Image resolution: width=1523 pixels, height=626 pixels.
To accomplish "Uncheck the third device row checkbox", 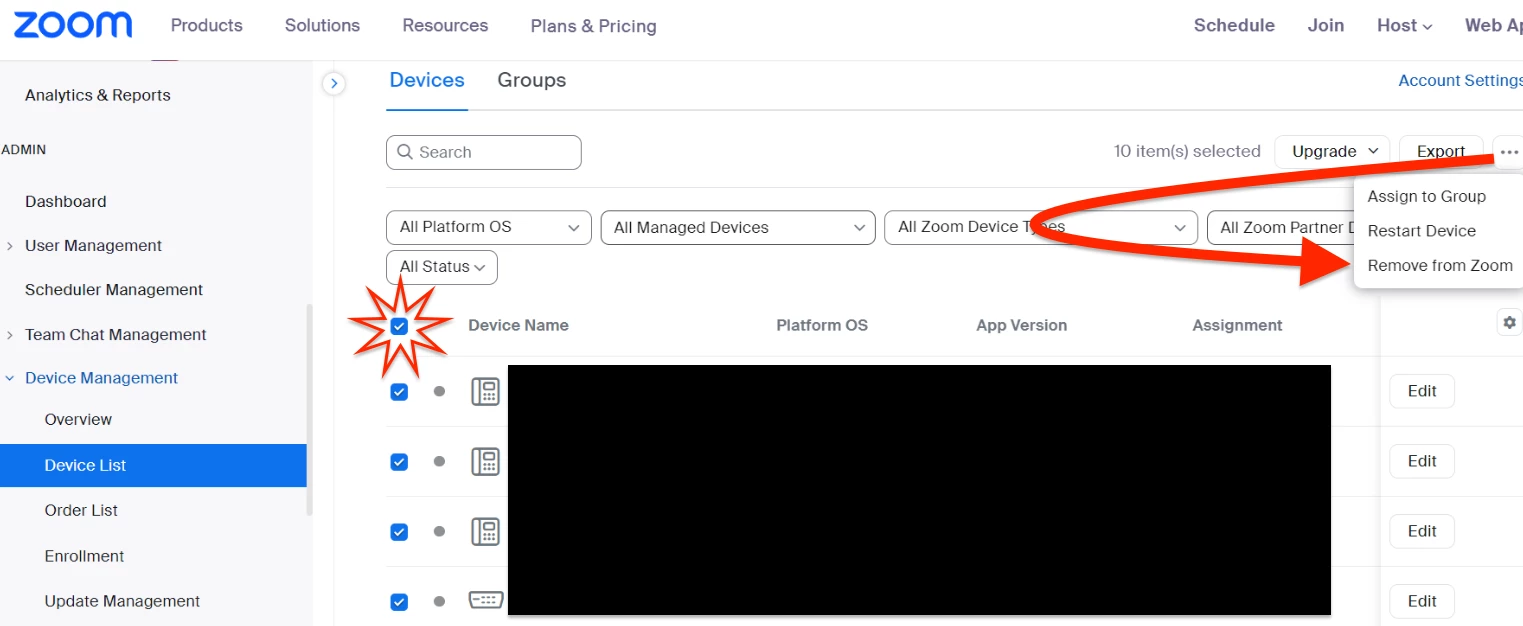I will pos(399,532).
